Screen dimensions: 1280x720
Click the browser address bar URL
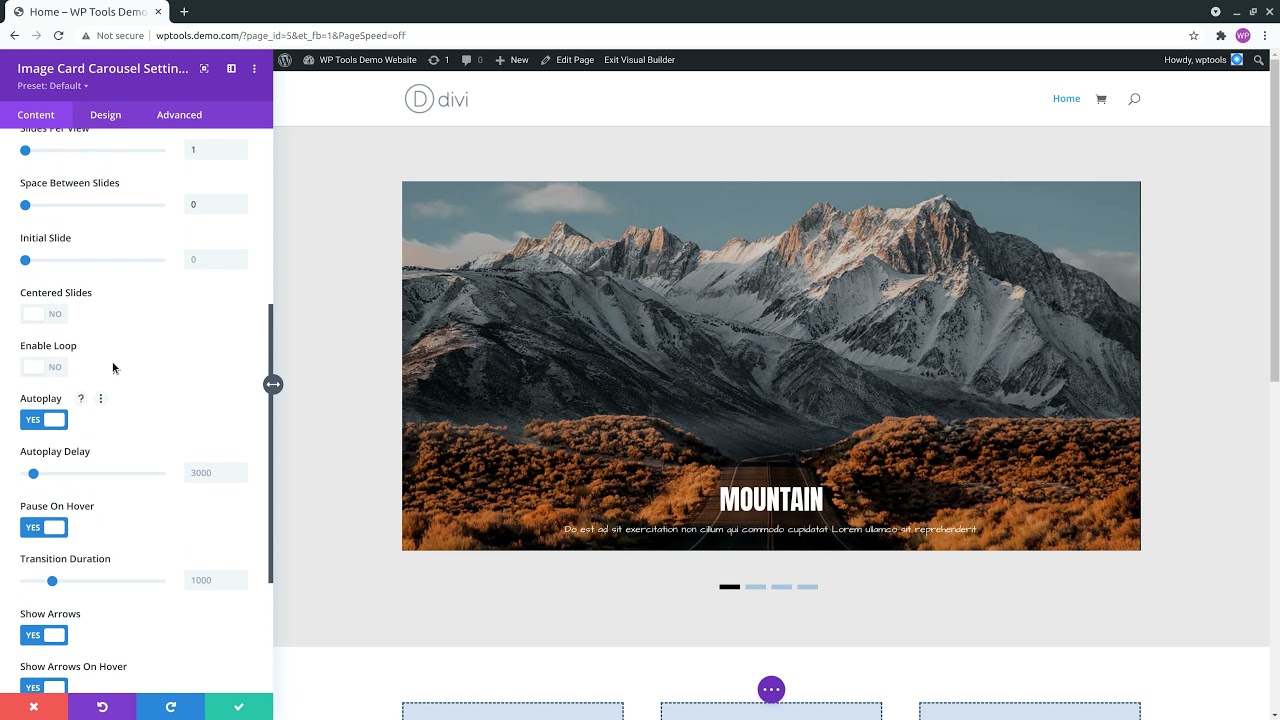(x=280, y=35)
